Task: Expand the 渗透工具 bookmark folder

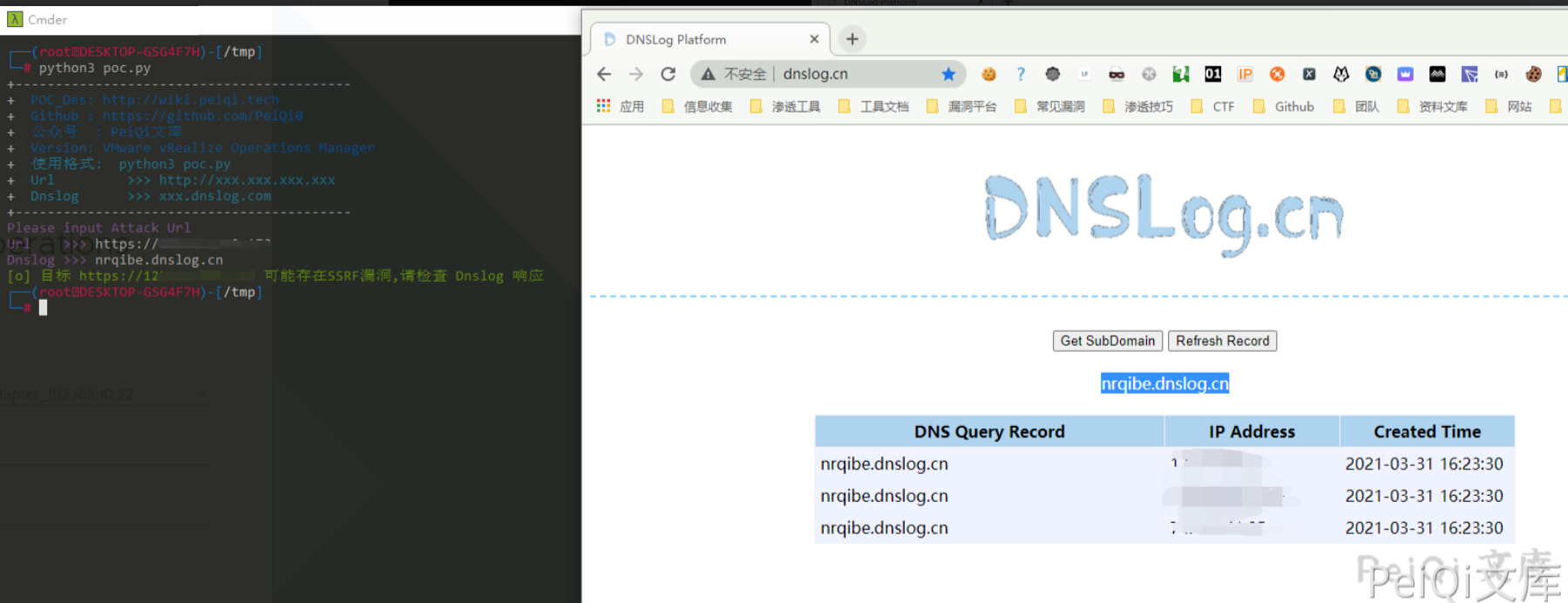Action: coord(785,106)
